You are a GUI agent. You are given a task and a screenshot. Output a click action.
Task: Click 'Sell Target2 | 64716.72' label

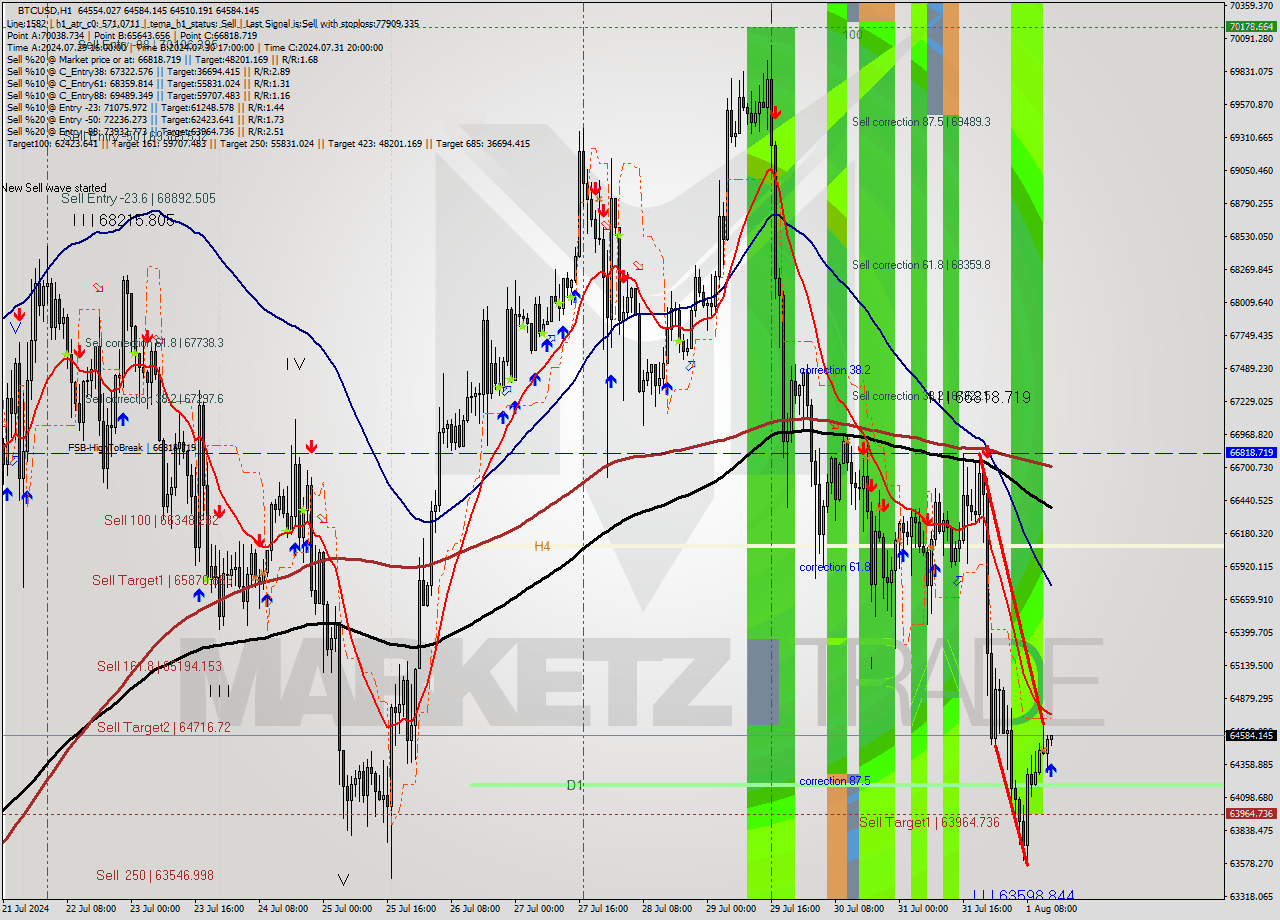164,727
